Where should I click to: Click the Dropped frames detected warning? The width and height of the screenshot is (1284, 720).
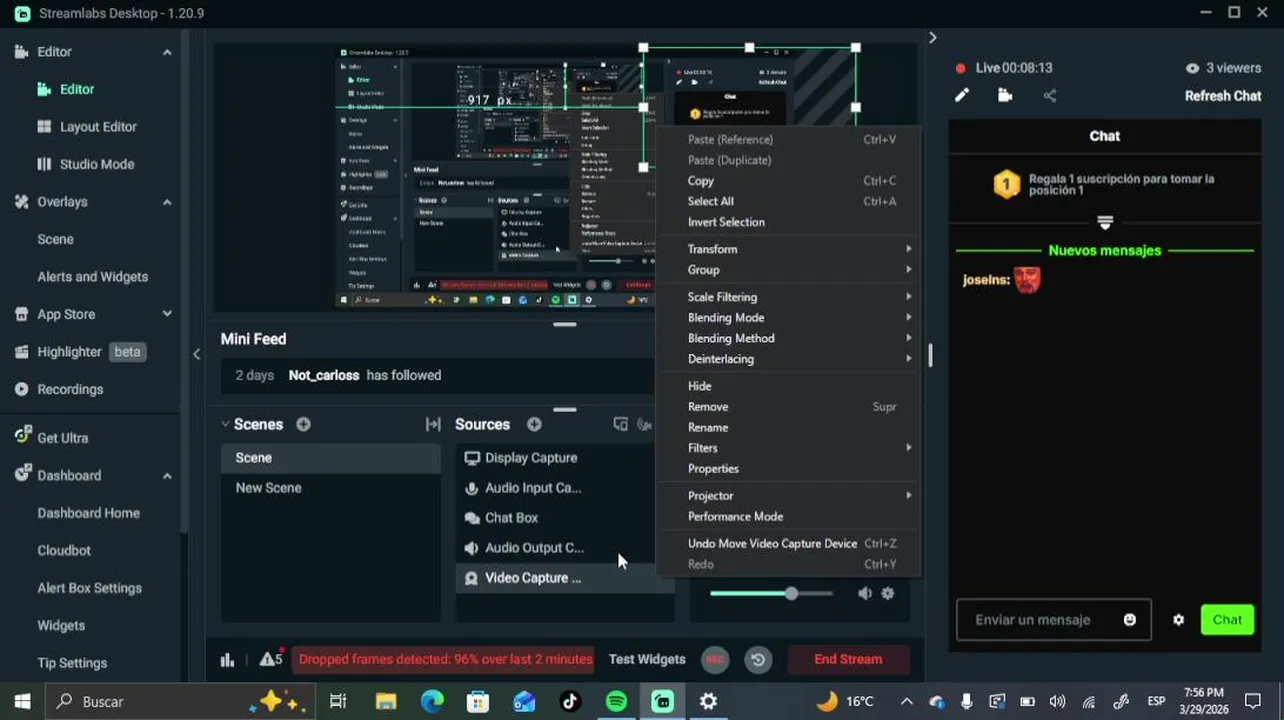(x=445, y=659)
